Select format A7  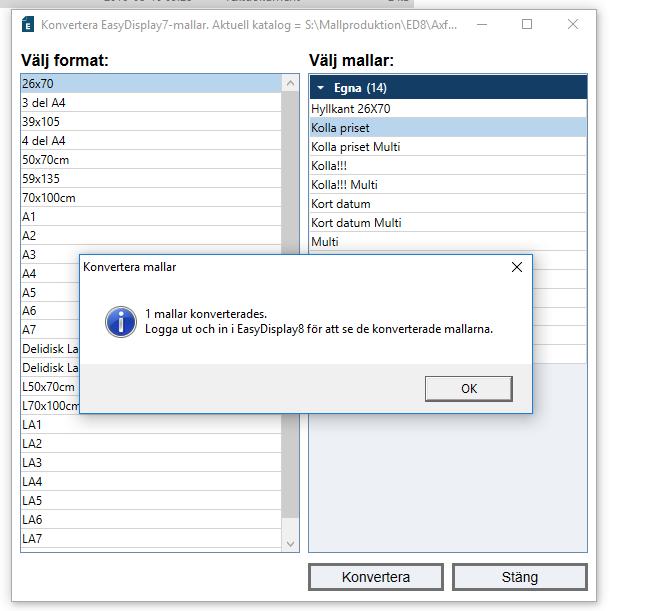coord(50,330)
